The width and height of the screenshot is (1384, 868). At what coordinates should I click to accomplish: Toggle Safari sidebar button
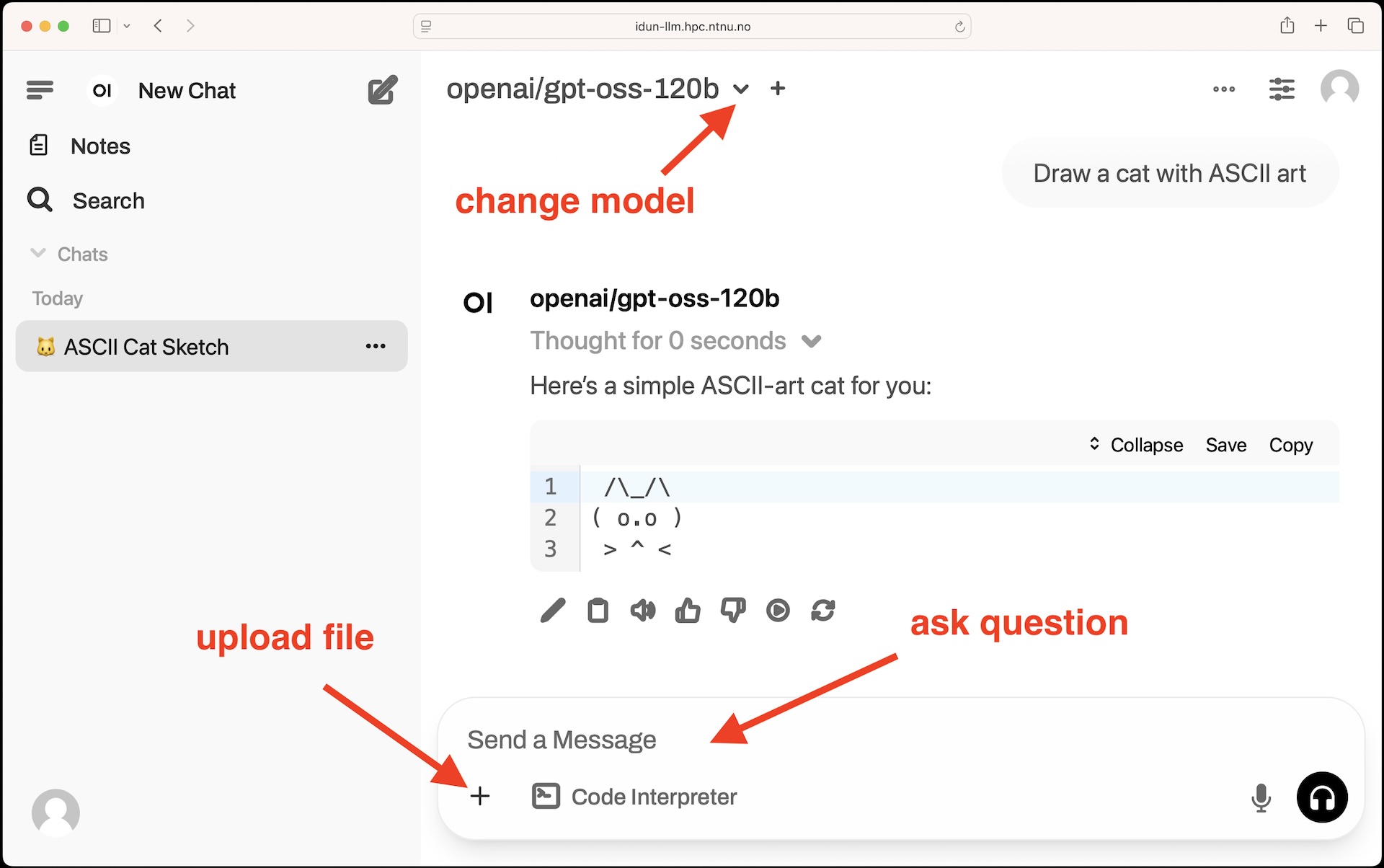[x=102, y=26]
